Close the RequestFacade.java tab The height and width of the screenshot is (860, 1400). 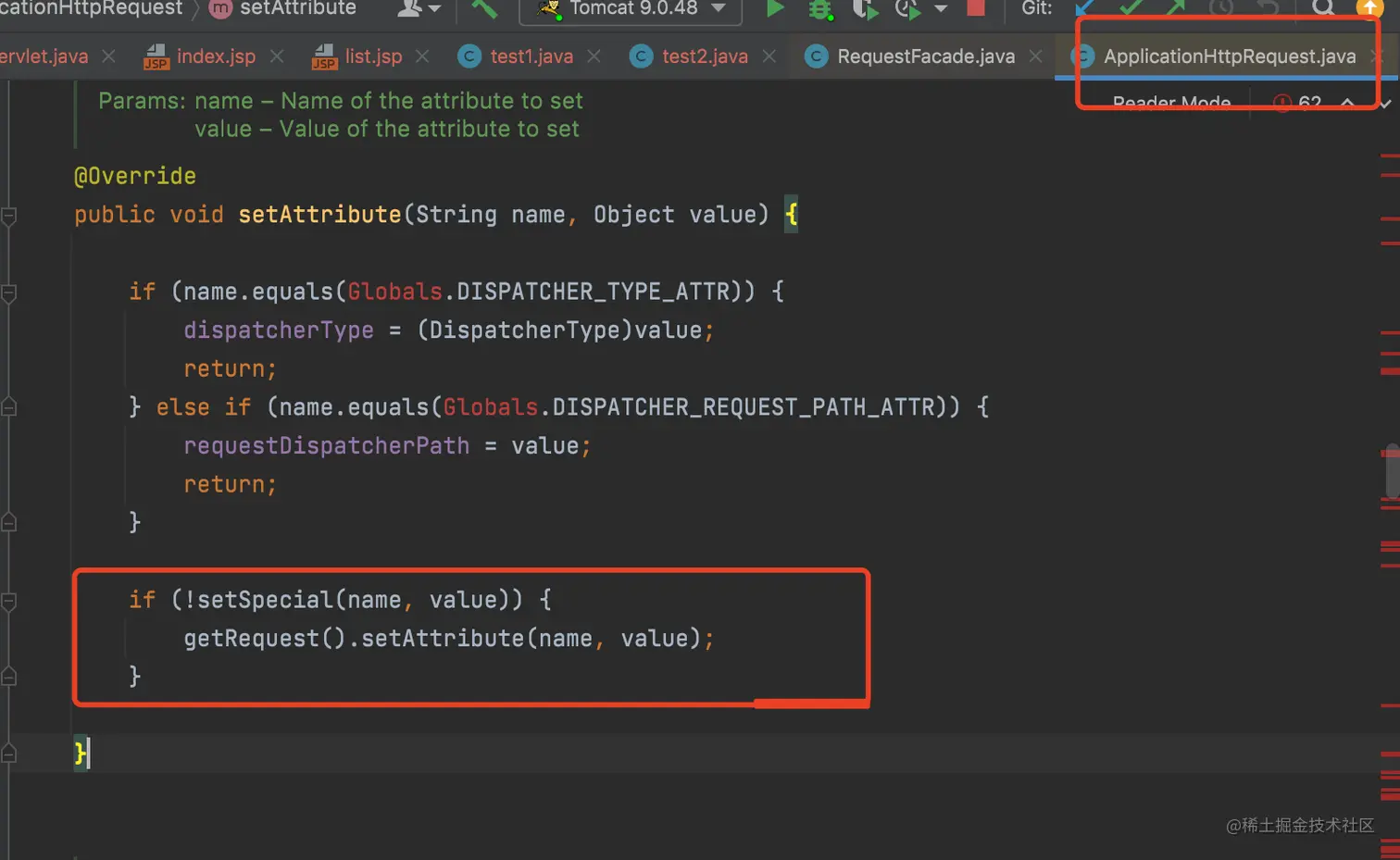click(1035, 56)
